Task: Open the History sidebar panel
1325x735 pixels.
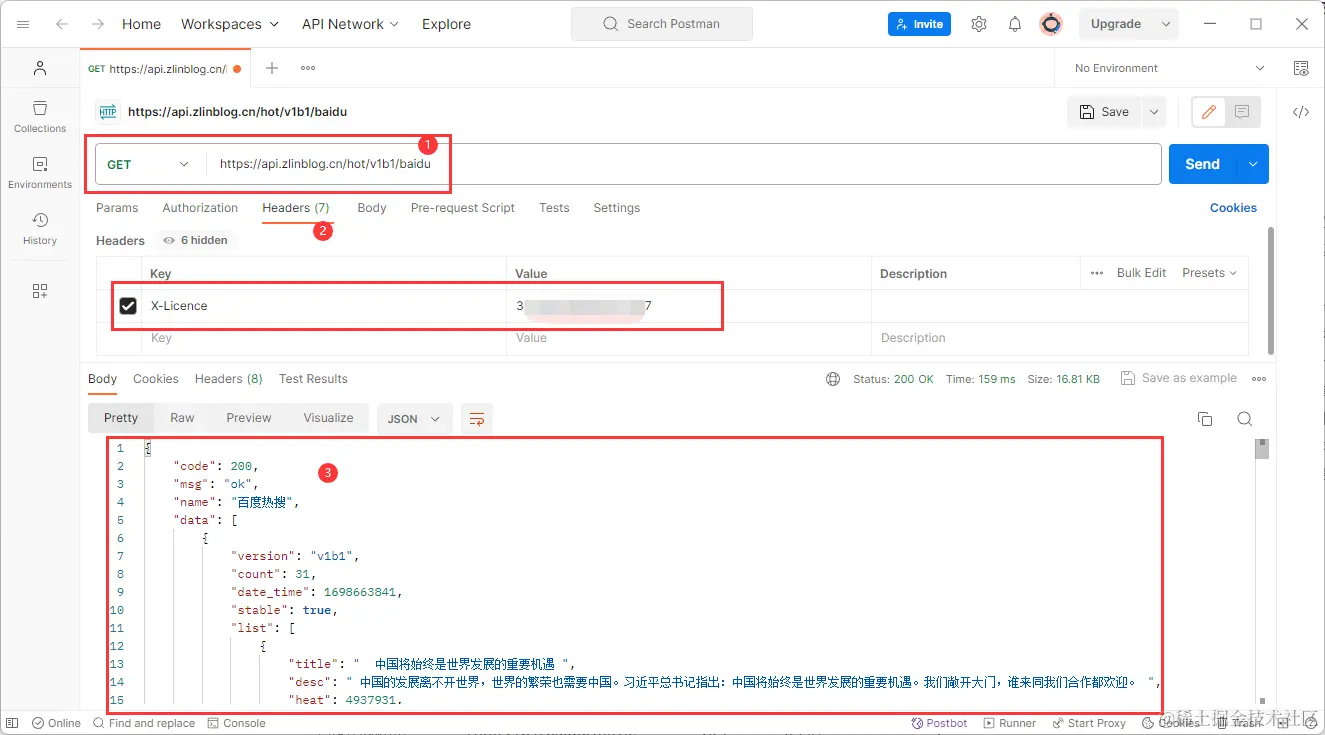Action: (x=40, y=227)
